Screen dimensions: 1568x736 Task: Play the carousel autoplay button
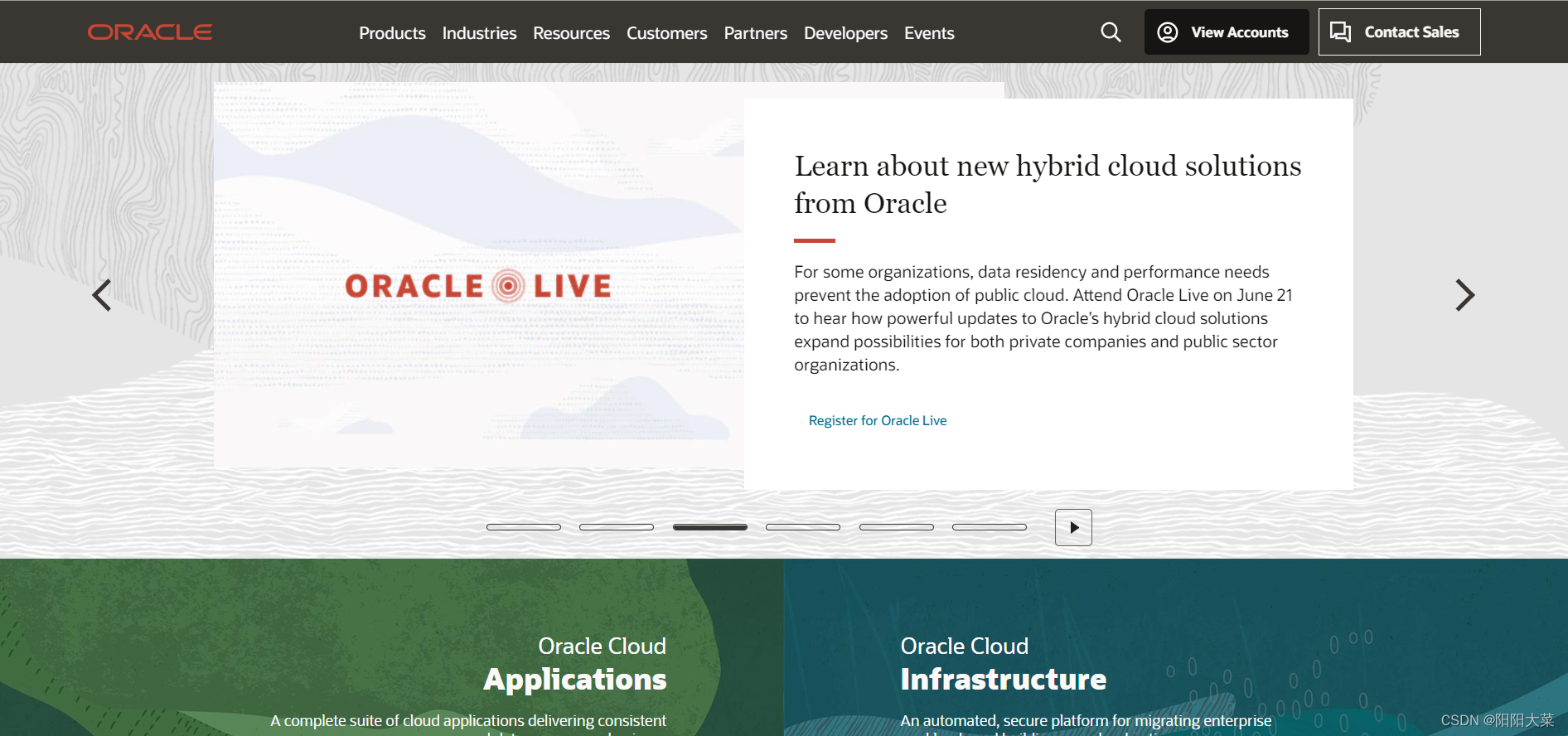click(x=1073, y=527)
